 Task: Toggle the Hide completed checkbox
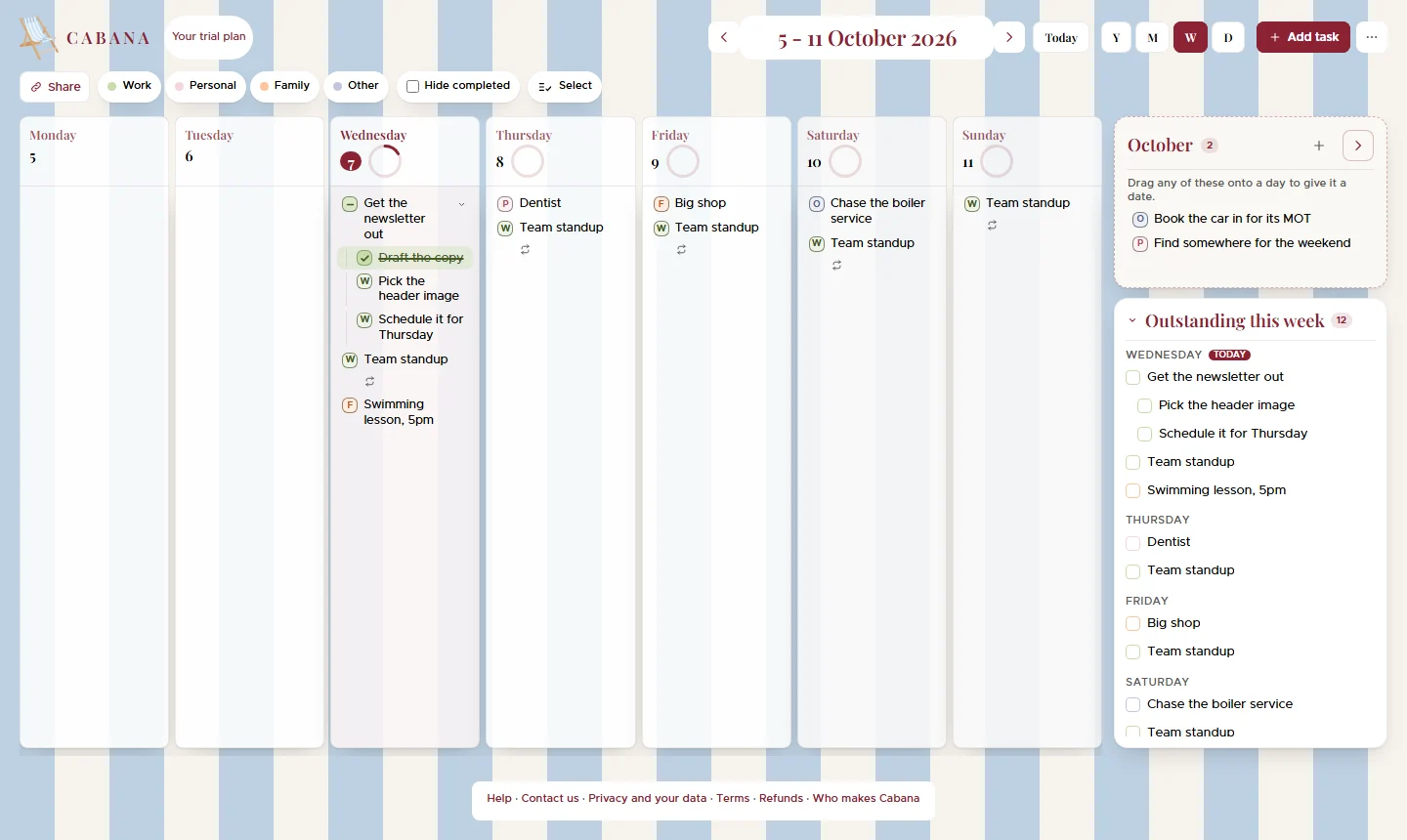(412, 86)
